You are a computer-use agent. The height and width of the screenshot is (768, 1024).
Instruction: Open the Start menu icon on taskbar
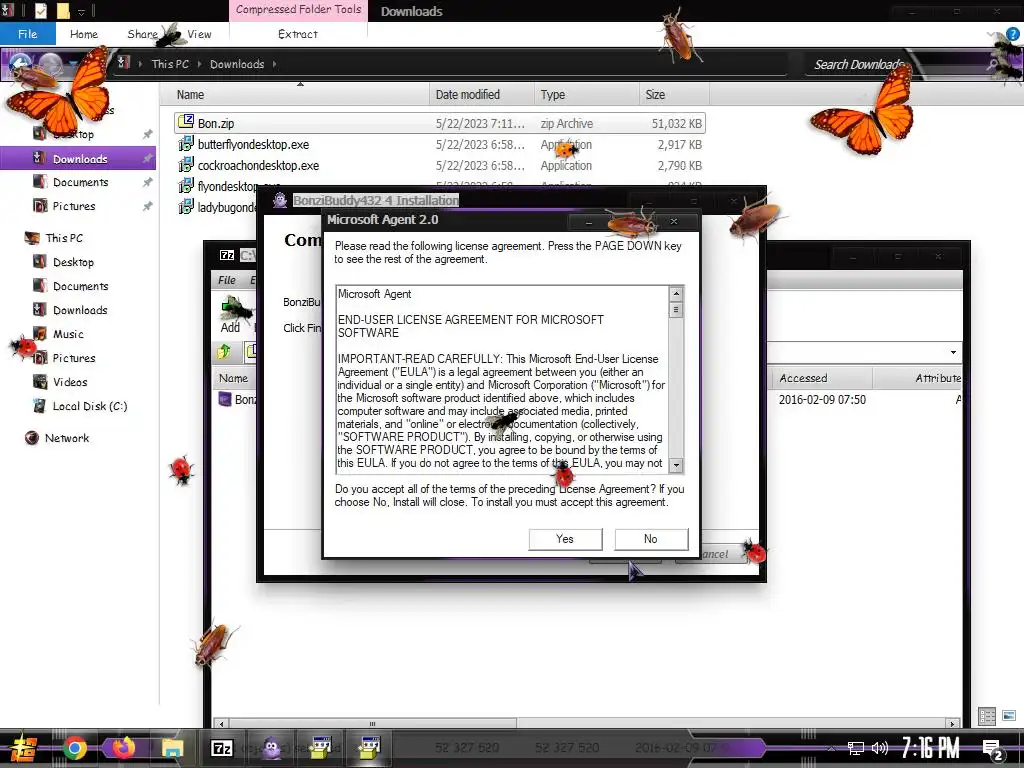click(x=23, y=748)
